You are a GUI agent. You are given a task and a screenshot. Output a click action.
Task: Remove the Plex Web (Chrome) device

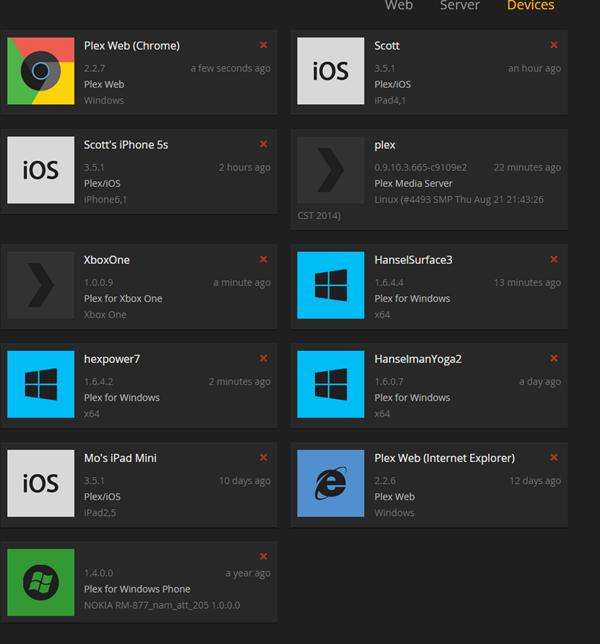coord(264,45)
